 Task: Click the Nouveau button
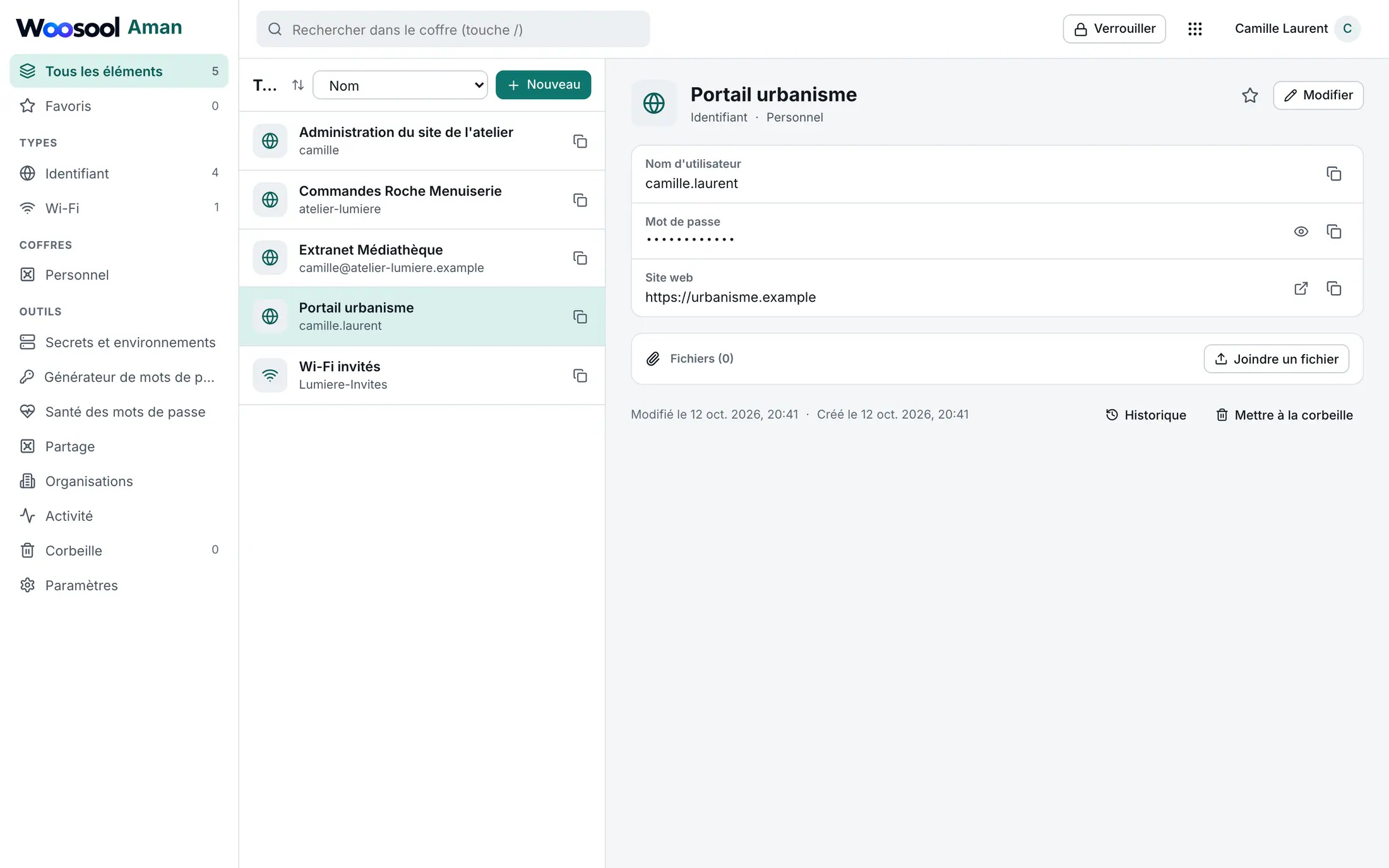click(x=543, y=85)
